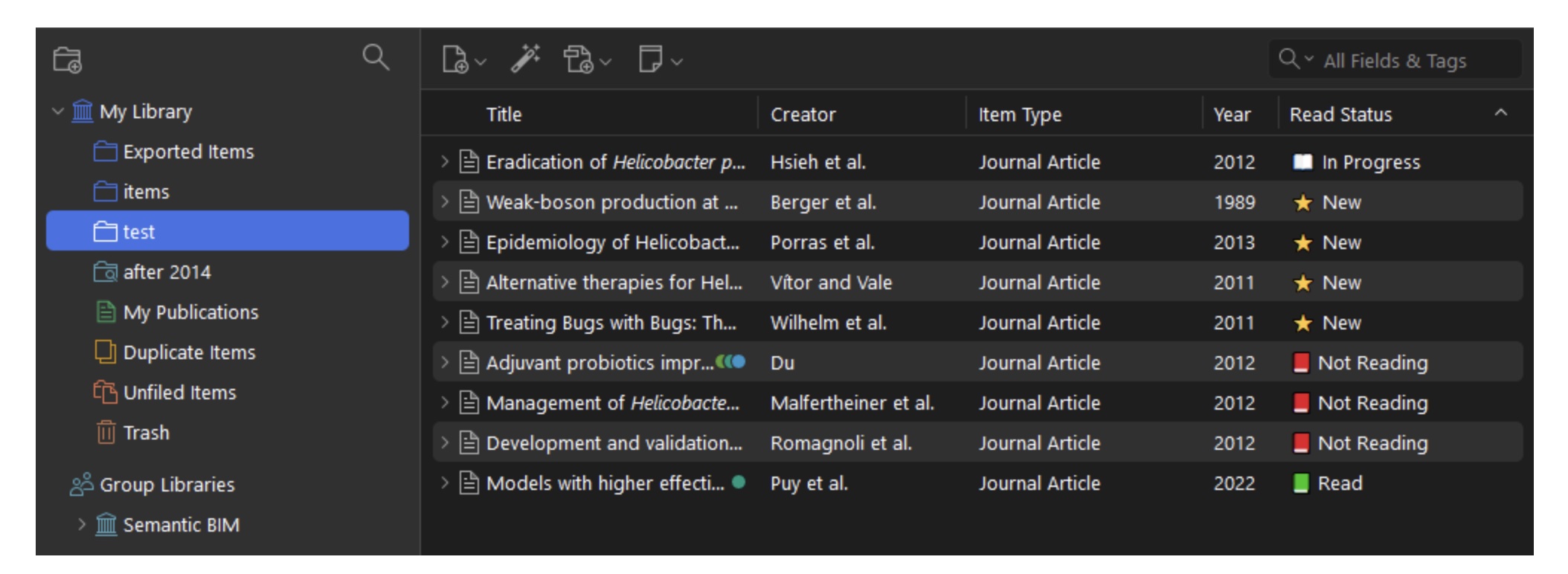The width and height of the screenshot is (1568, 574).
Task: Click New star icon for Porras row
Action: 1302,242
